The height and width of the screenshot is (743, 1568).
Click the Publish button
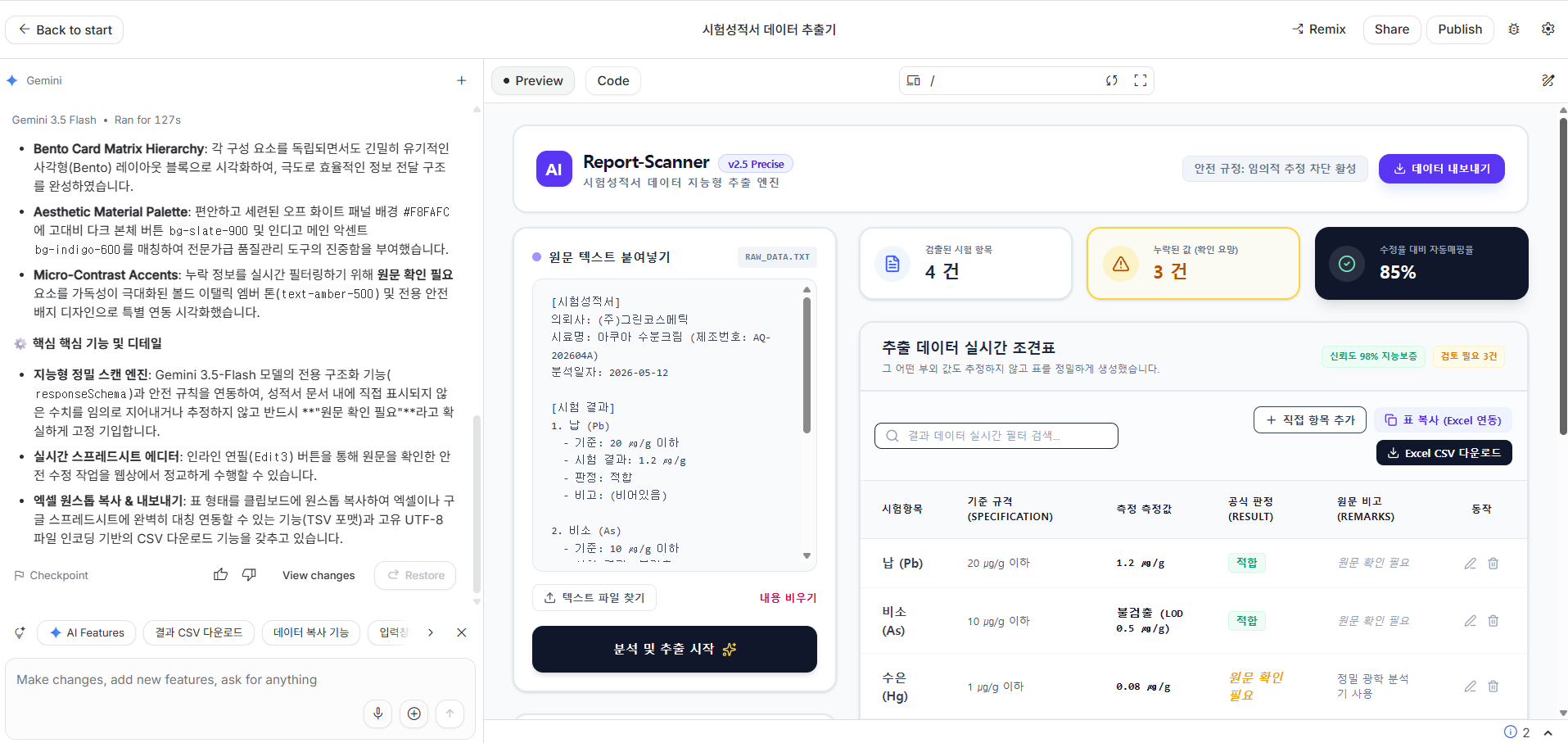tap(1459, 29)
